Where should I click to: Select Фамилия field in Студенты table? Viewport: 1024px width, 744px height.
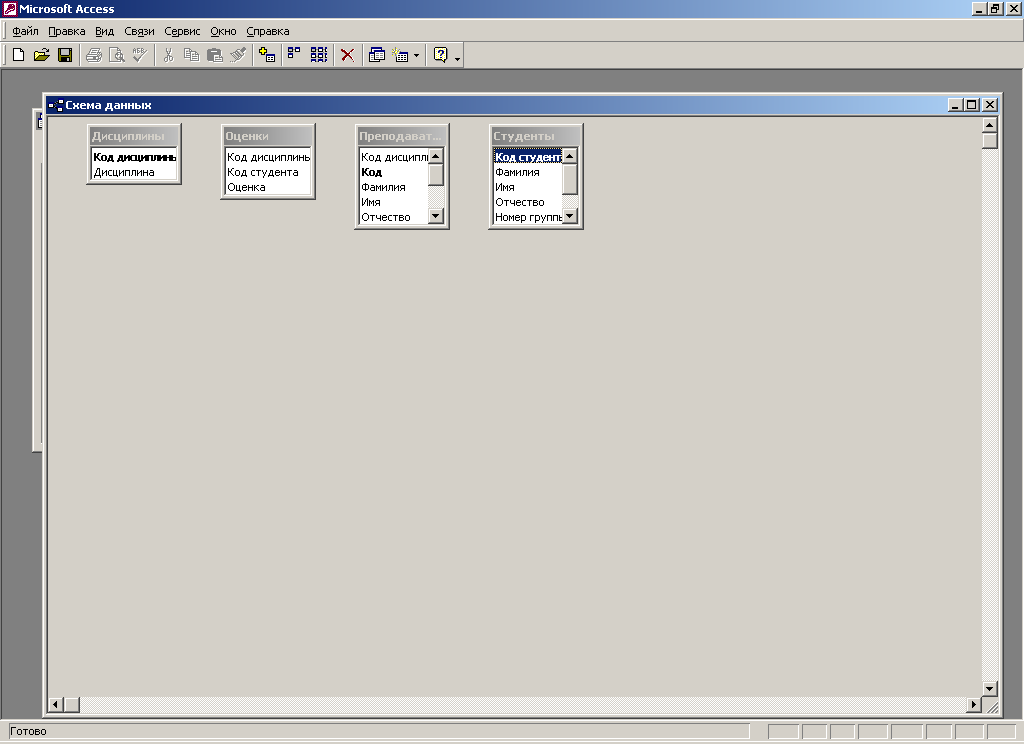click(x=528, y=172)
